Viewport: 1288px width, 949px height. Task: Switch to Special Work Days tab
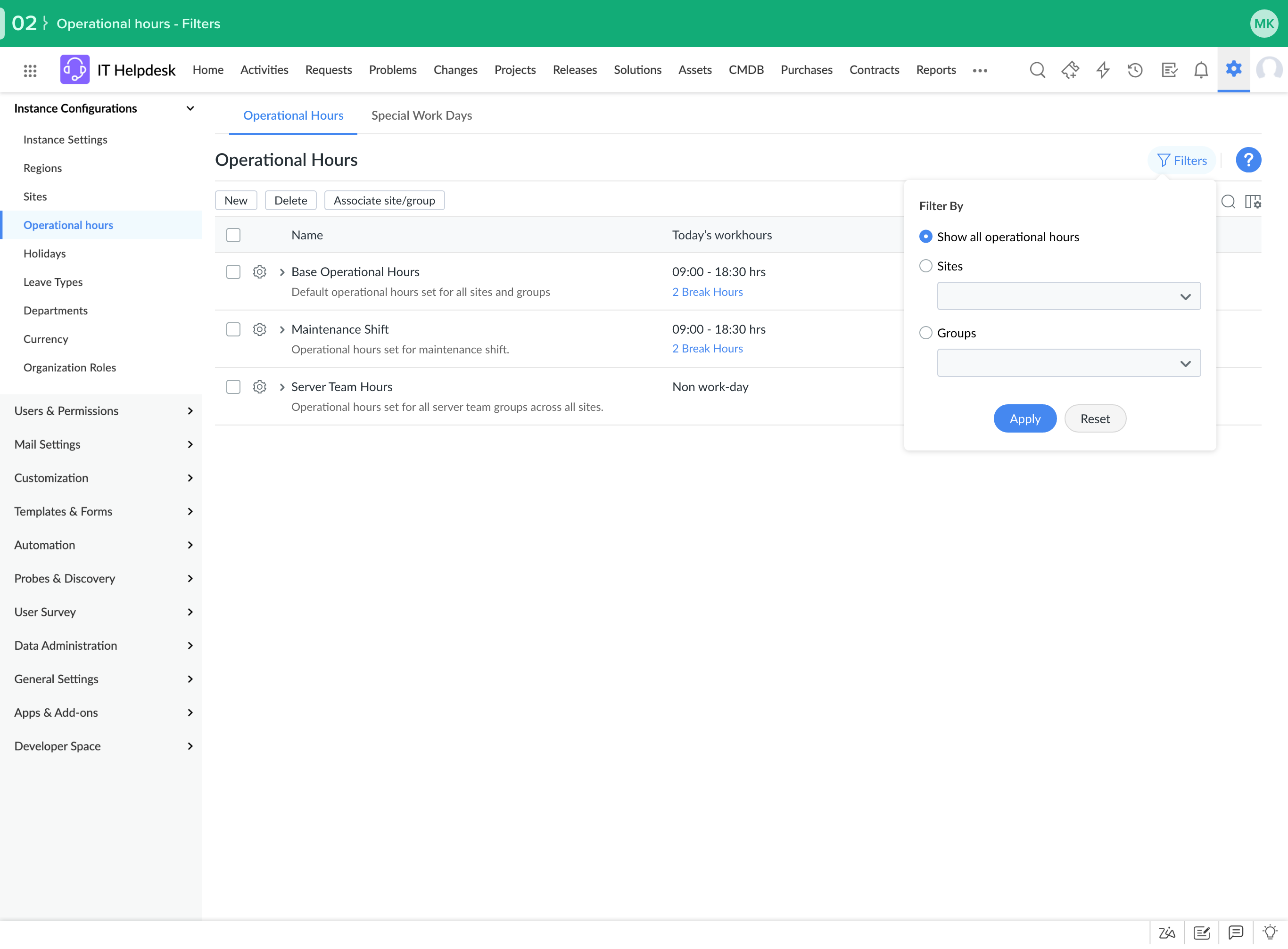point(421,115)
